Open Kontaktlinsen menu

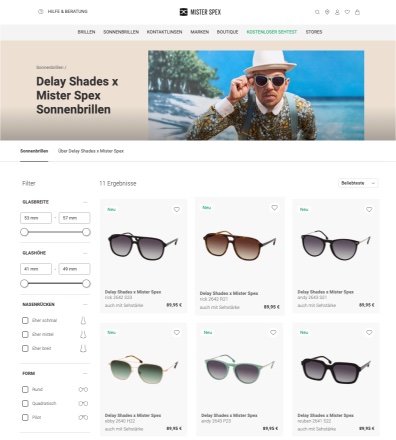[x=164, y=32]
